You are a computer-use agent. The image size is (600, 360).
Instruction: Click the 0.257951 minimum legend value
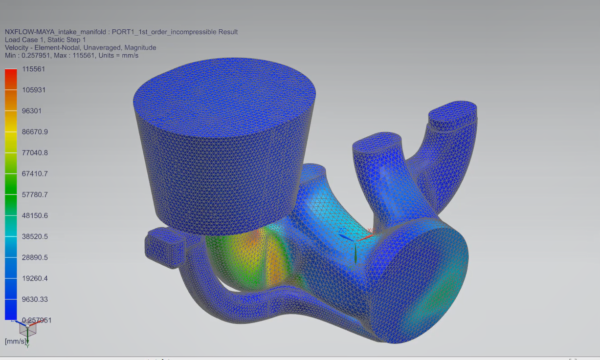pos(37,320)
